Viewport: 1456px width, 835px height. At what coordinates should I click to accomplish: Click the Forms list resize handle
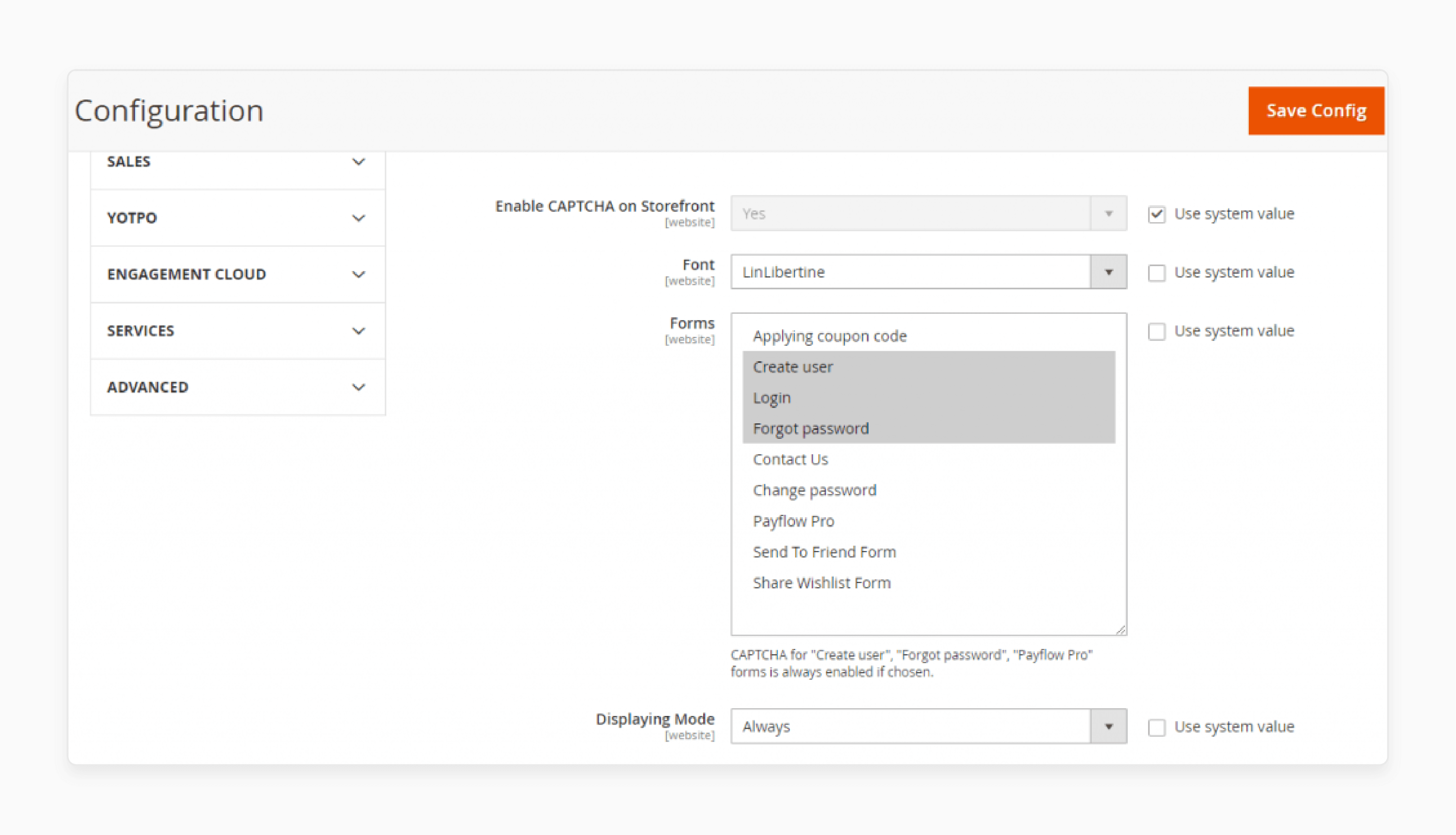click(1121, 630)
